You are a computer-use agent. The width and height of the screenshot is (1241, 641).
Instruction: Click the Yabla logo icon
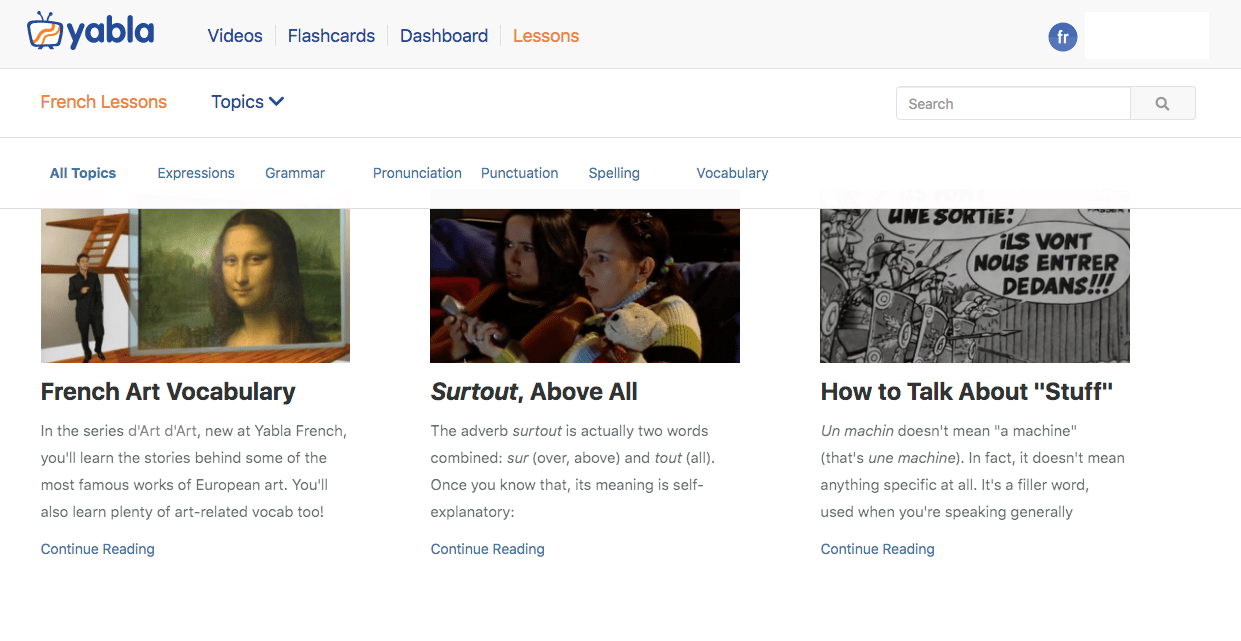pos(46,32)
